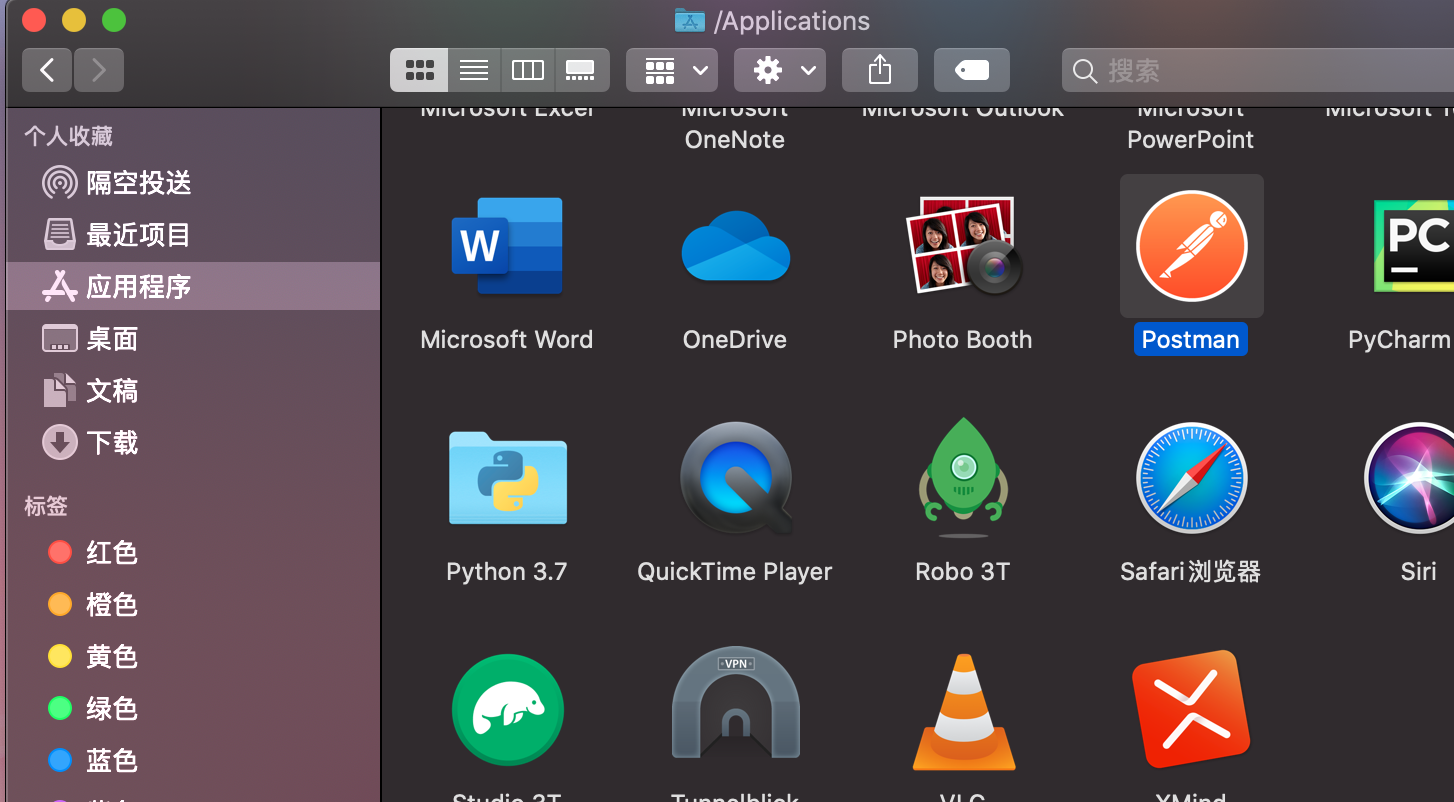Image resolution: width=1454 pixels, height=802 pixels.
Task: Click the 个人收藏 section header
Action: coord(69,136)
